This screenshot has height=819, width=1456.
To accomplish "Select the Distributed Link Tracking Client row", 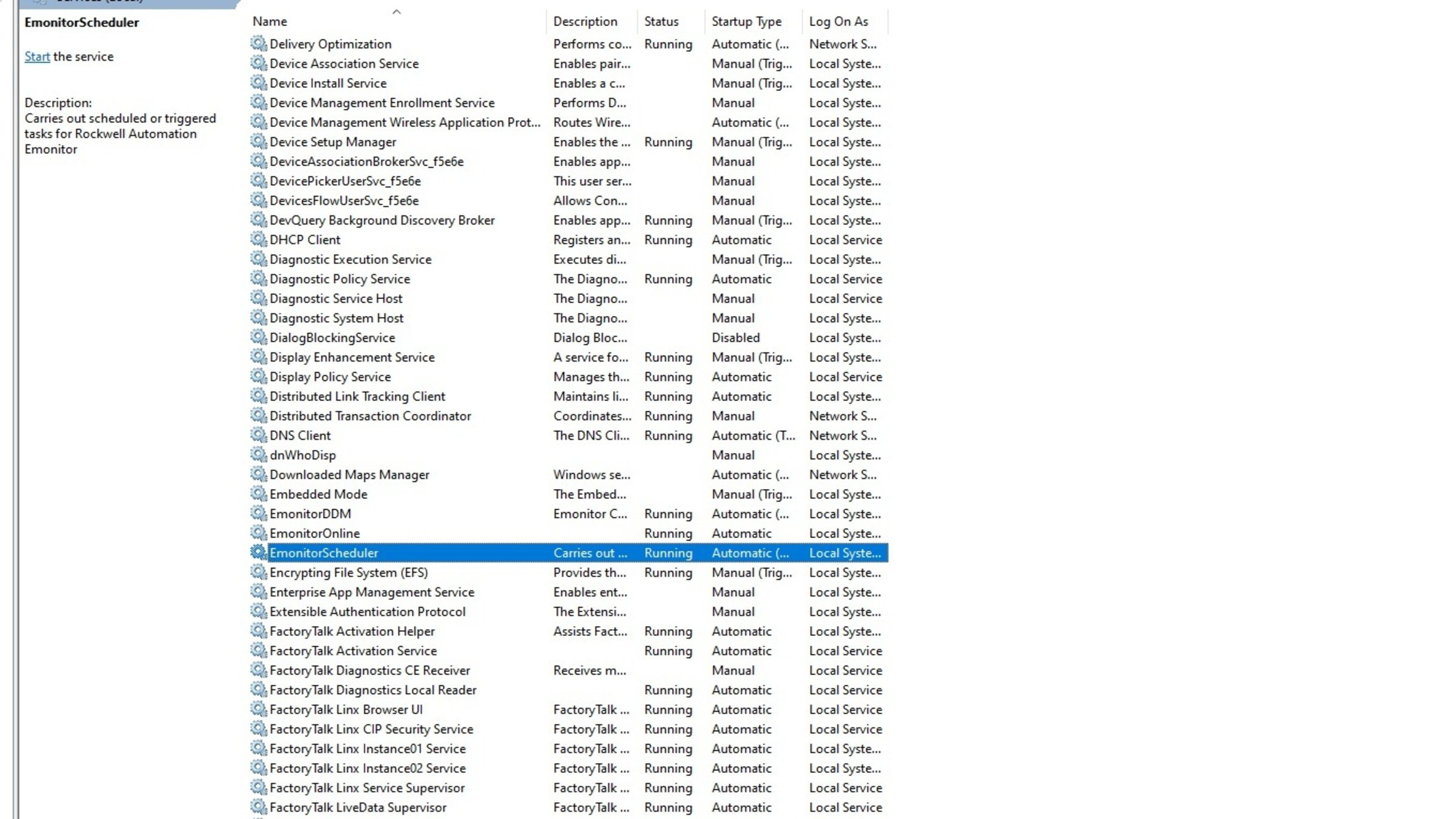I will (x=568, y=396).
